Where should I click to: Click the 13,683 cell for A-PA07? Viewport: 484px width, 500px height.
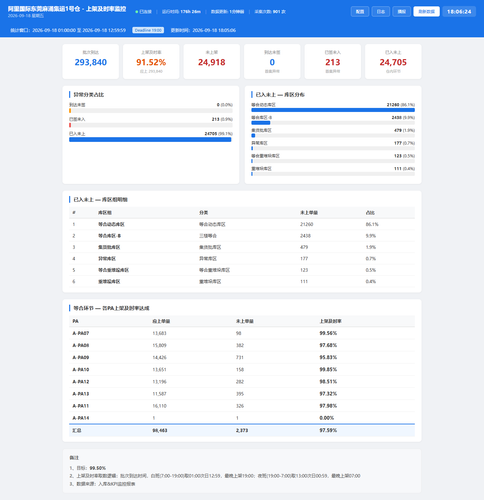(159, 333)
